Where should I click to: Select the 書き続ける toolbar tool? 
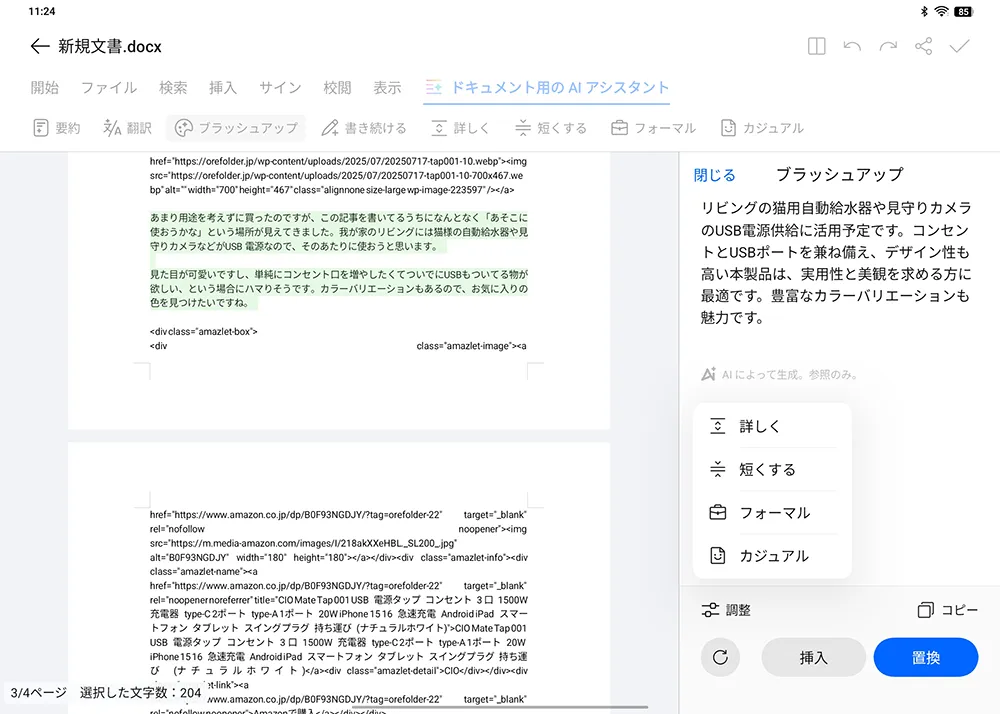click(364, 128)
